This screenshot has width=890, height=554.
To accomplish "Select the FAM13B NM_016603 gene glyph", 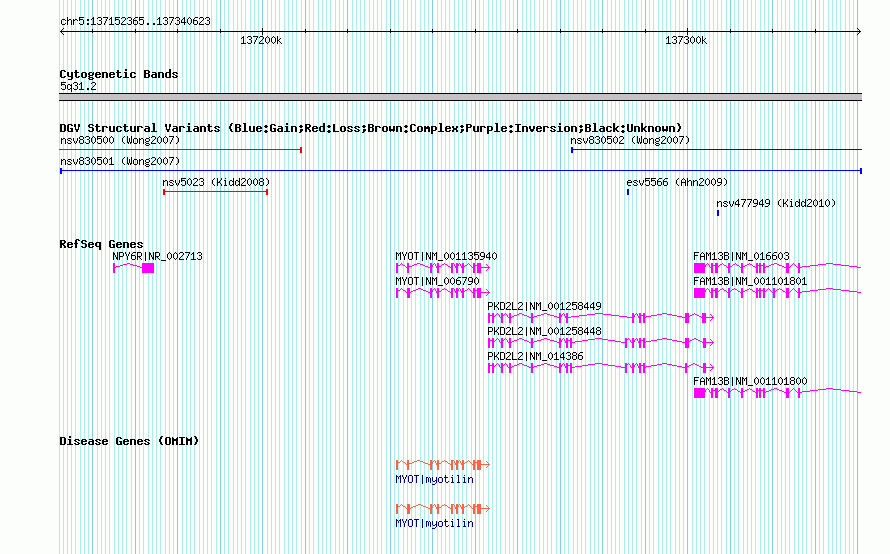I will pyautogui.click(x=778, y=268).
